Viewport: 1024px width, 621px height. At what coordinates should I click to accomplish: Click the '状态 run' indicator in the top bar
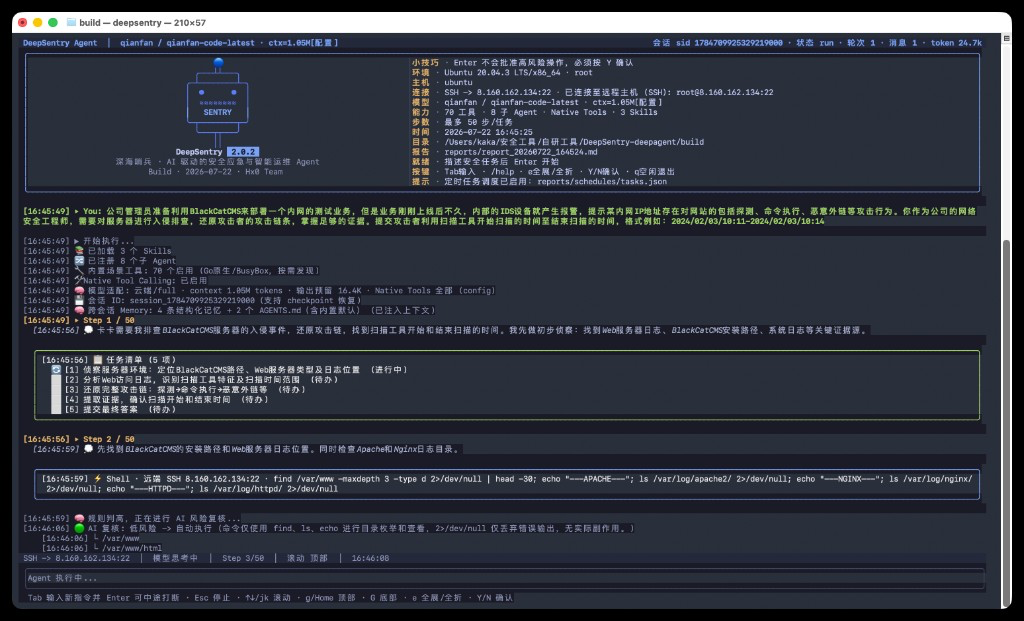click(x=814, y=43)
